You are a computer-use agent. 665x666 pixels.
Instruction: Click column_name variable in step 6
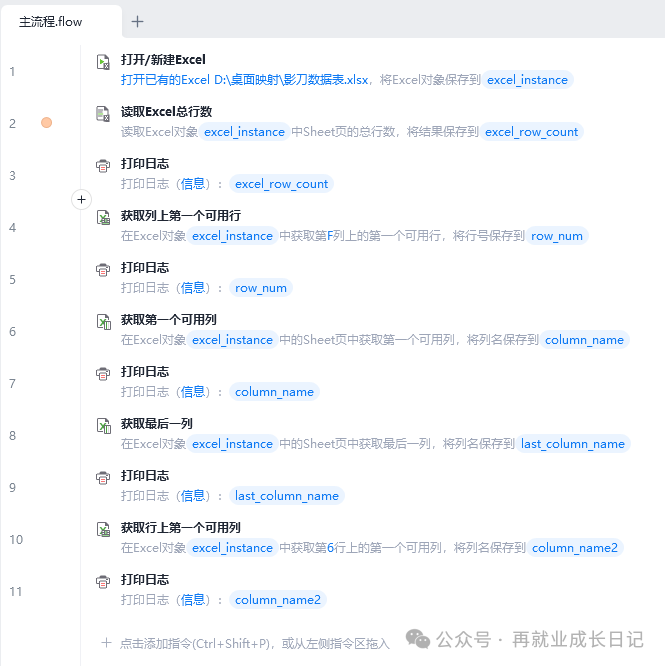584,340
